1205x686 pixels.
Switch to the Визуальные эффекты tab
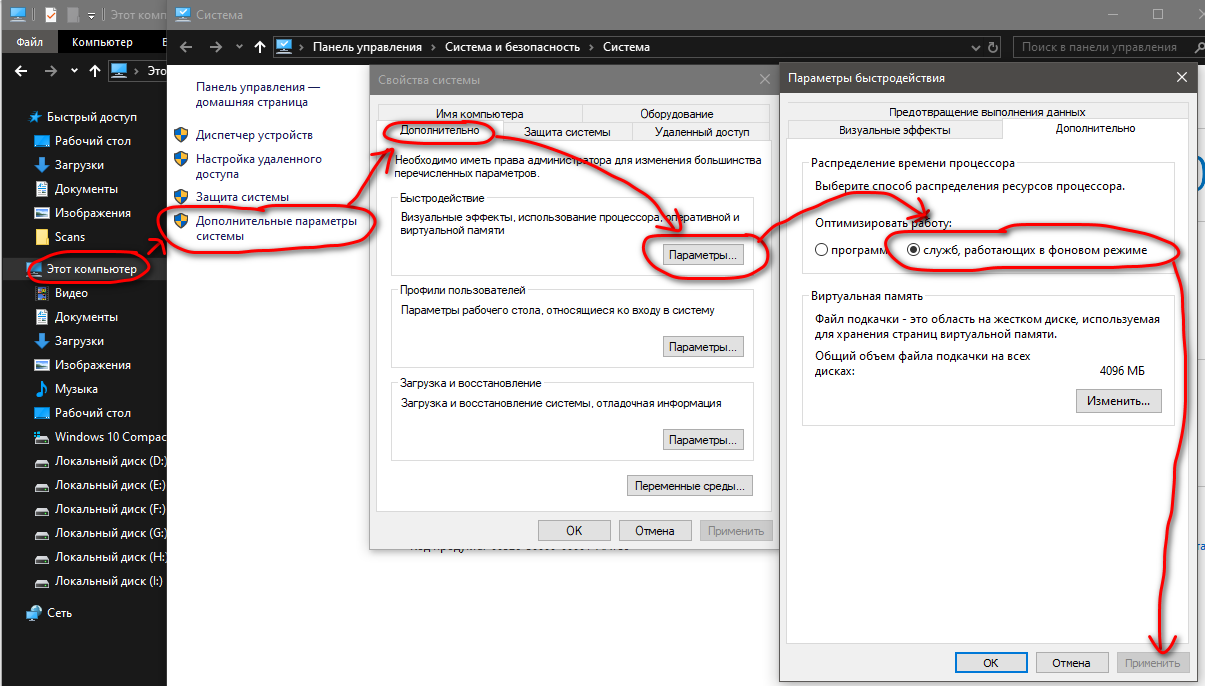(x=894, y=129)
